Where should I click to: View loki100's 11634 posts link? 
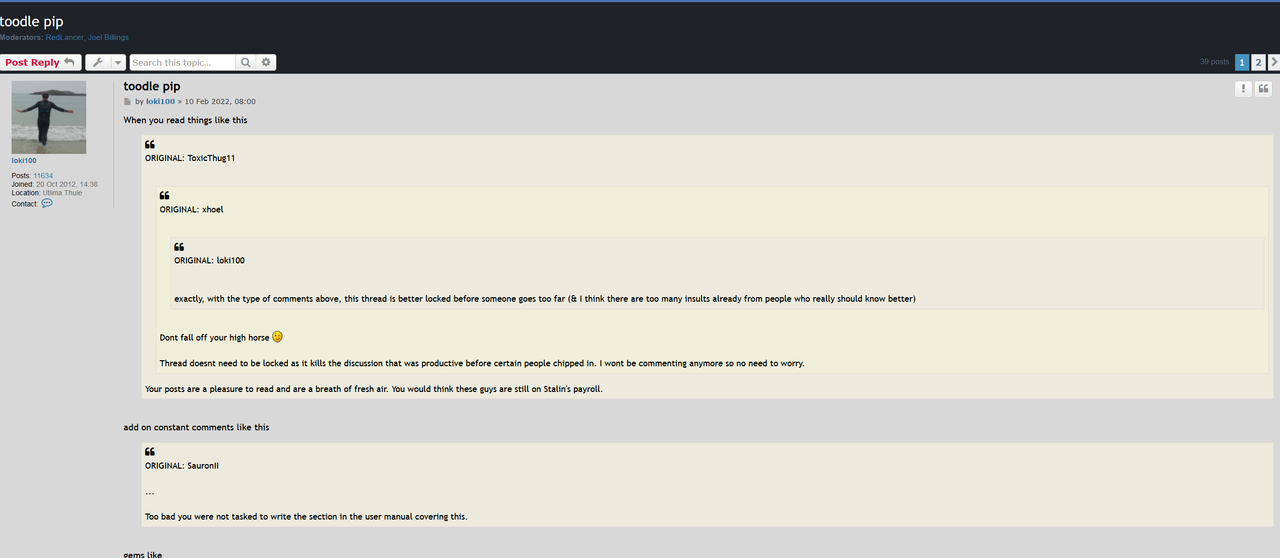click(x=43, y=176)
